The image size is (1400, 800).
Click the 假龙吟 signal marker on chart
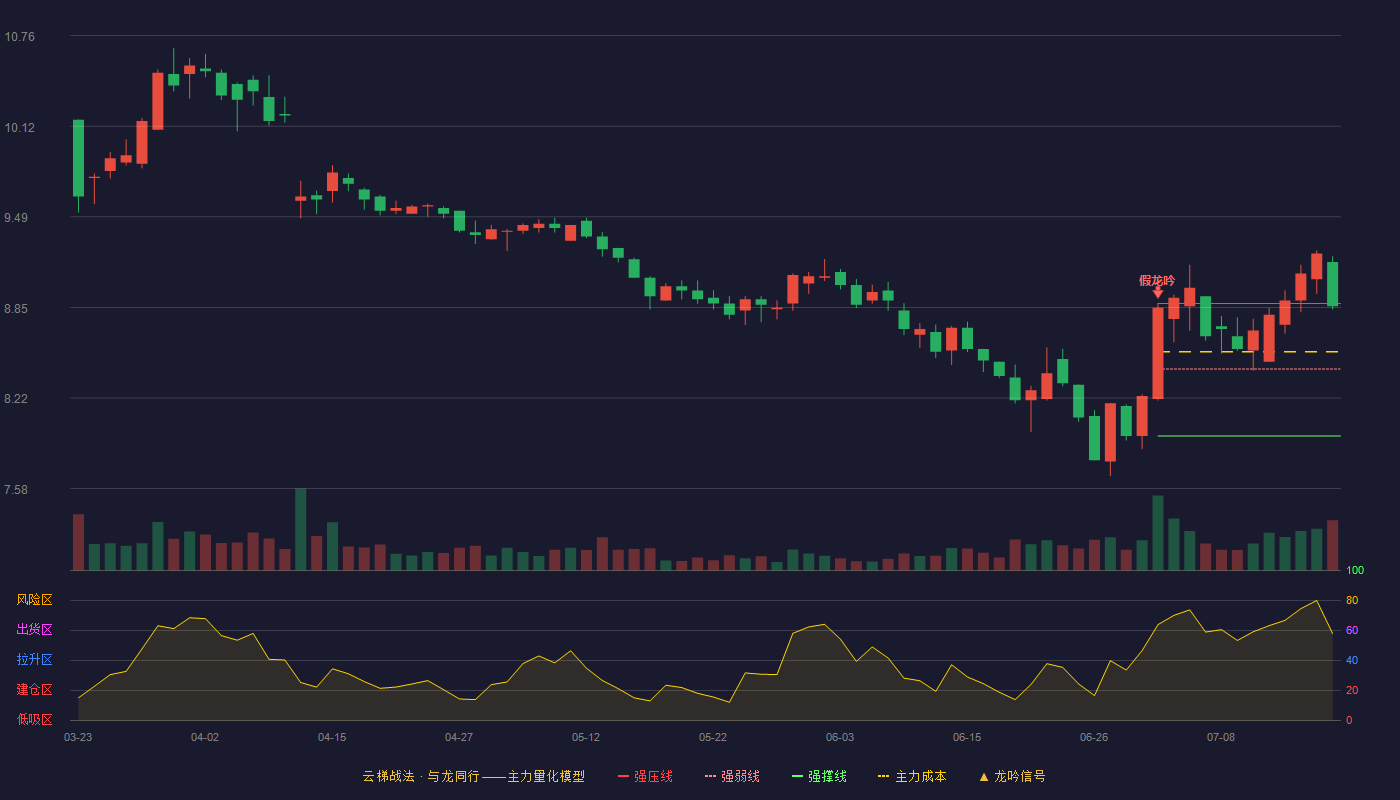1157,281
